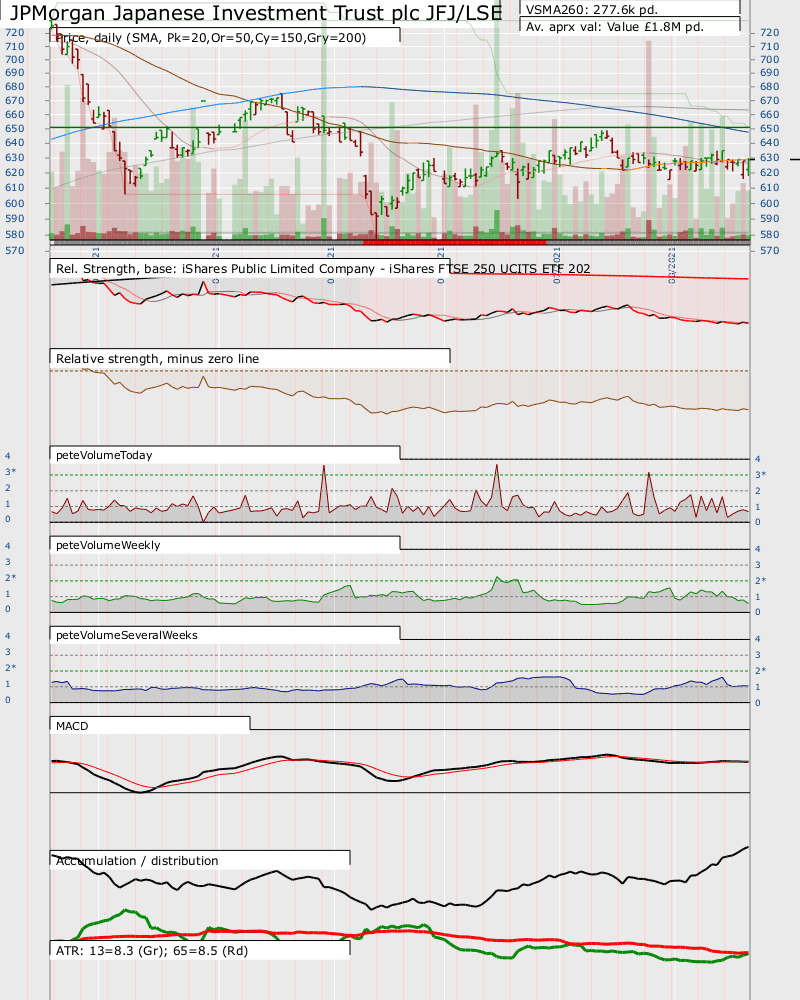Click the 570 price label on right axis

(x=769, y=251)
